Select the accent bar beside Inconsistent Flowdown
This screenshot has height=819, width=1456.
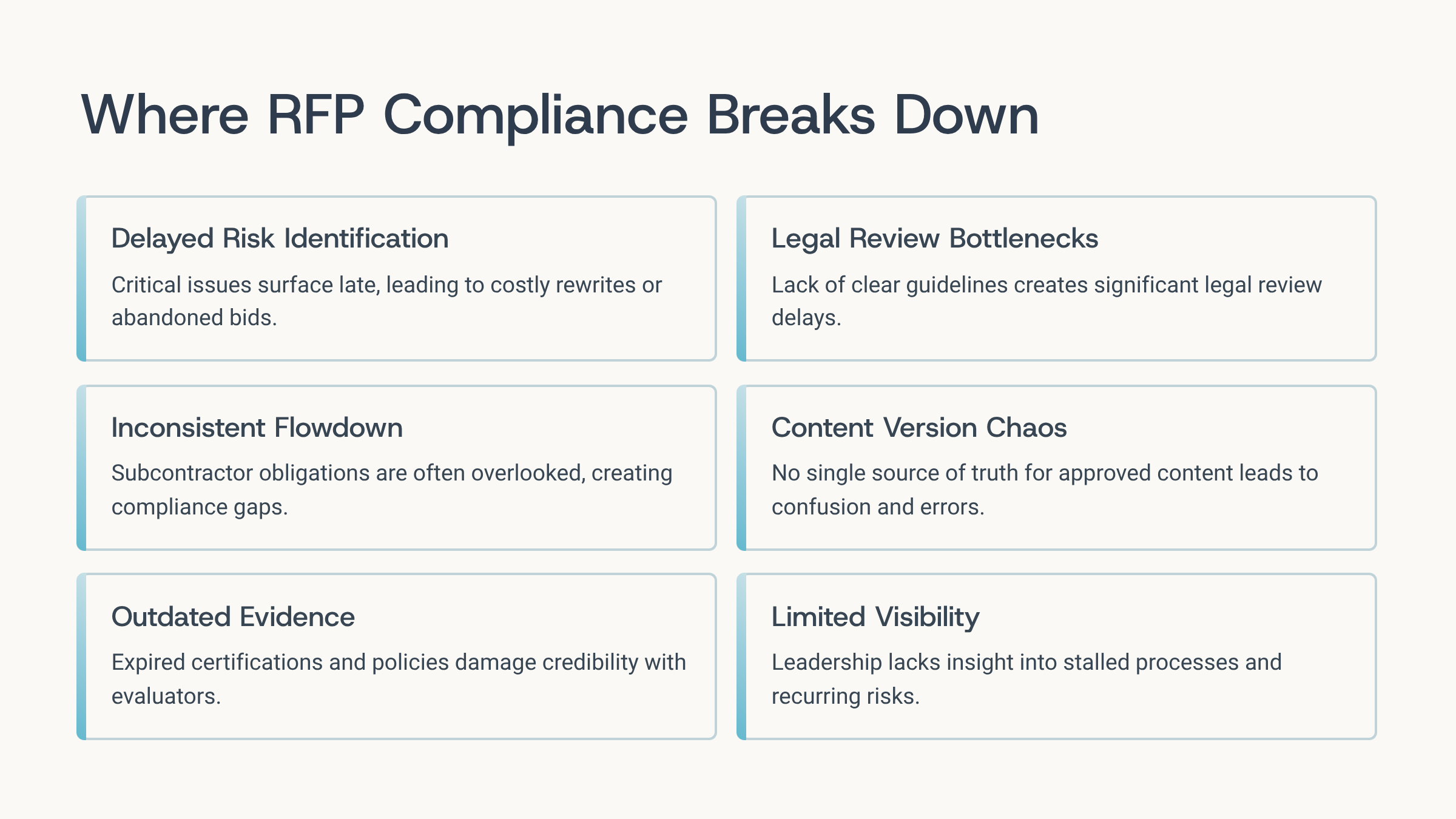pyautogui.click(x=81, y=468)
